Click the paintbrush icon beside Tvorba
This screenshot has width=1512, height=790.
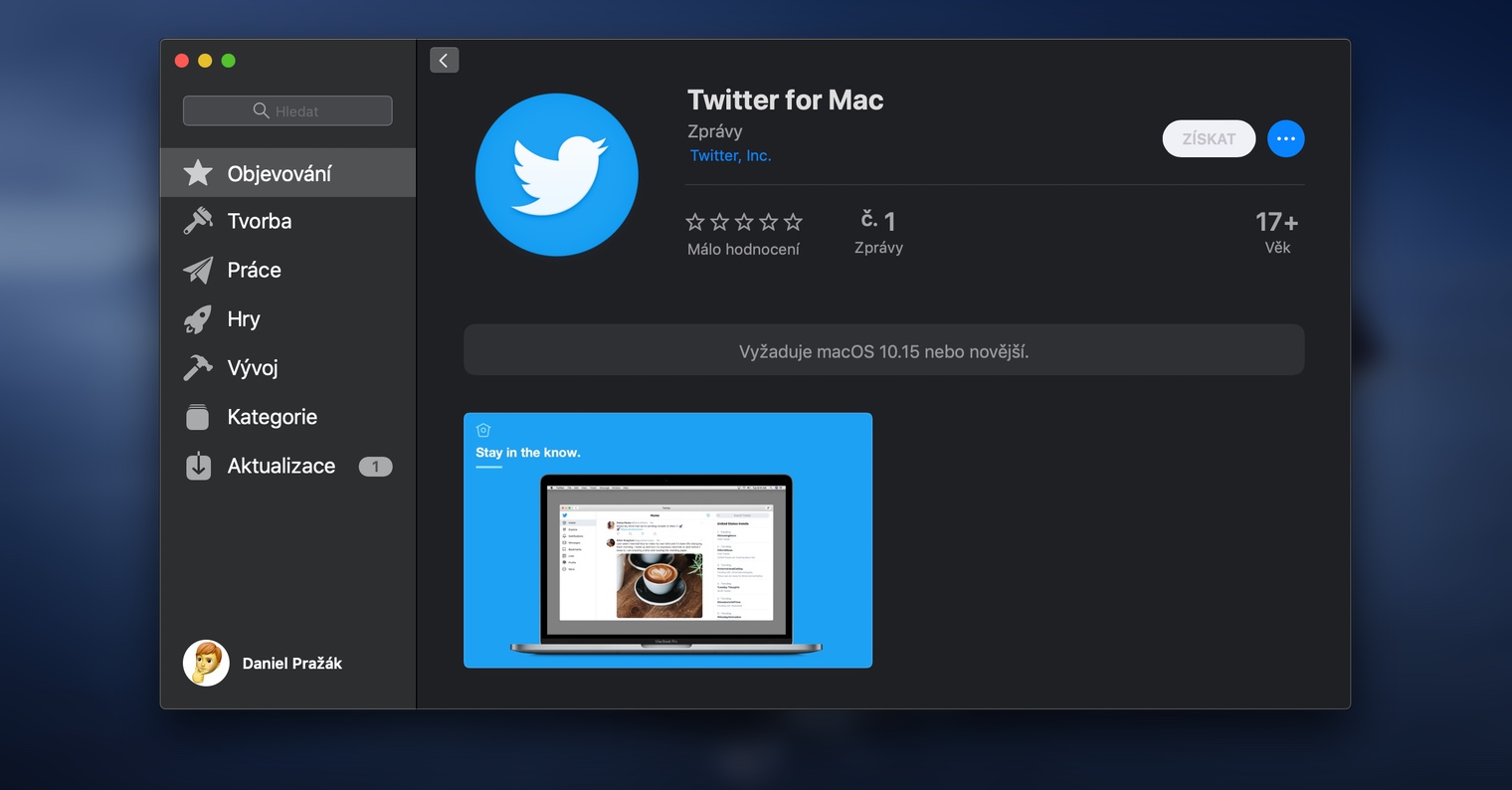(x=198, y=221)
